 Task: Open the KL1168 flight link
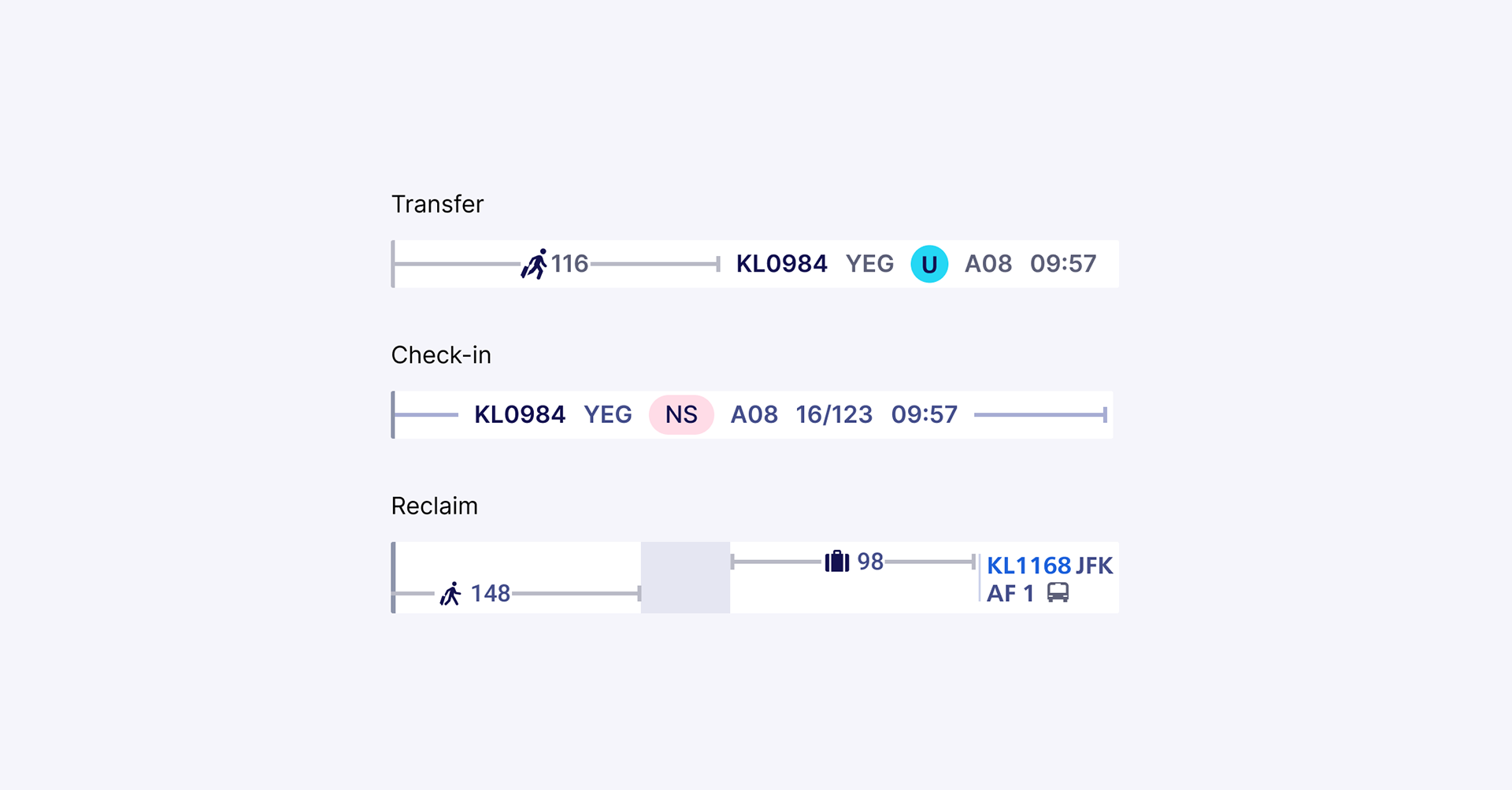[1028, 566]
